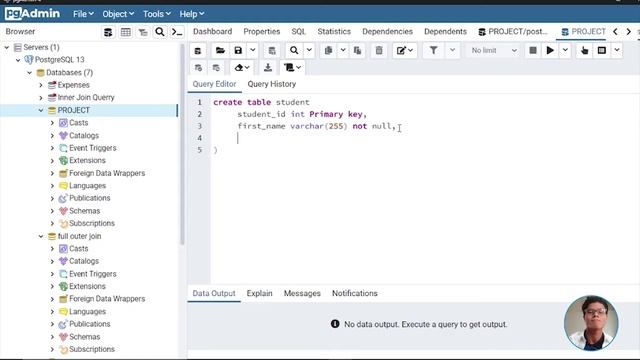Open the PSQL terminal icon in Browser
Image resolution: width=640 pixels, height=360 pixels.
click(177, 32)
